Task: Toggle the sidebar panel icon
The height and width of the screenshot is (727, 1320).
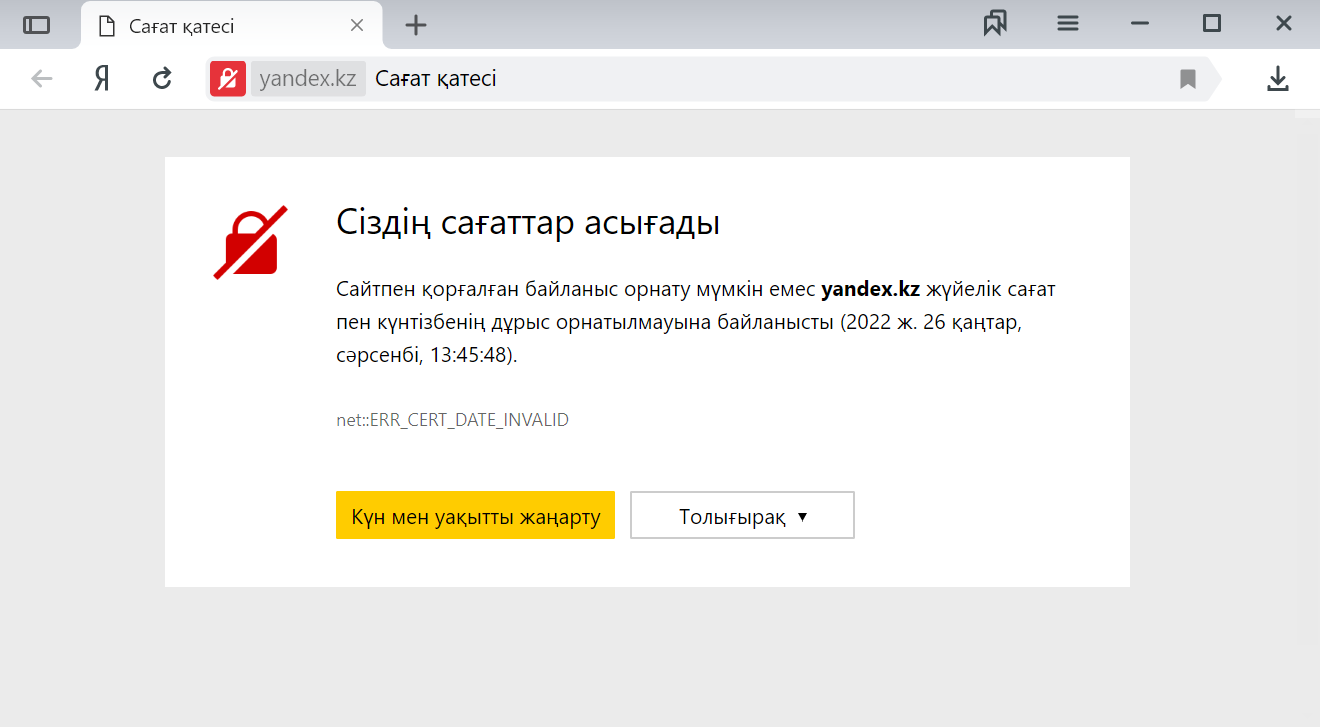Action: click(37, 25)
